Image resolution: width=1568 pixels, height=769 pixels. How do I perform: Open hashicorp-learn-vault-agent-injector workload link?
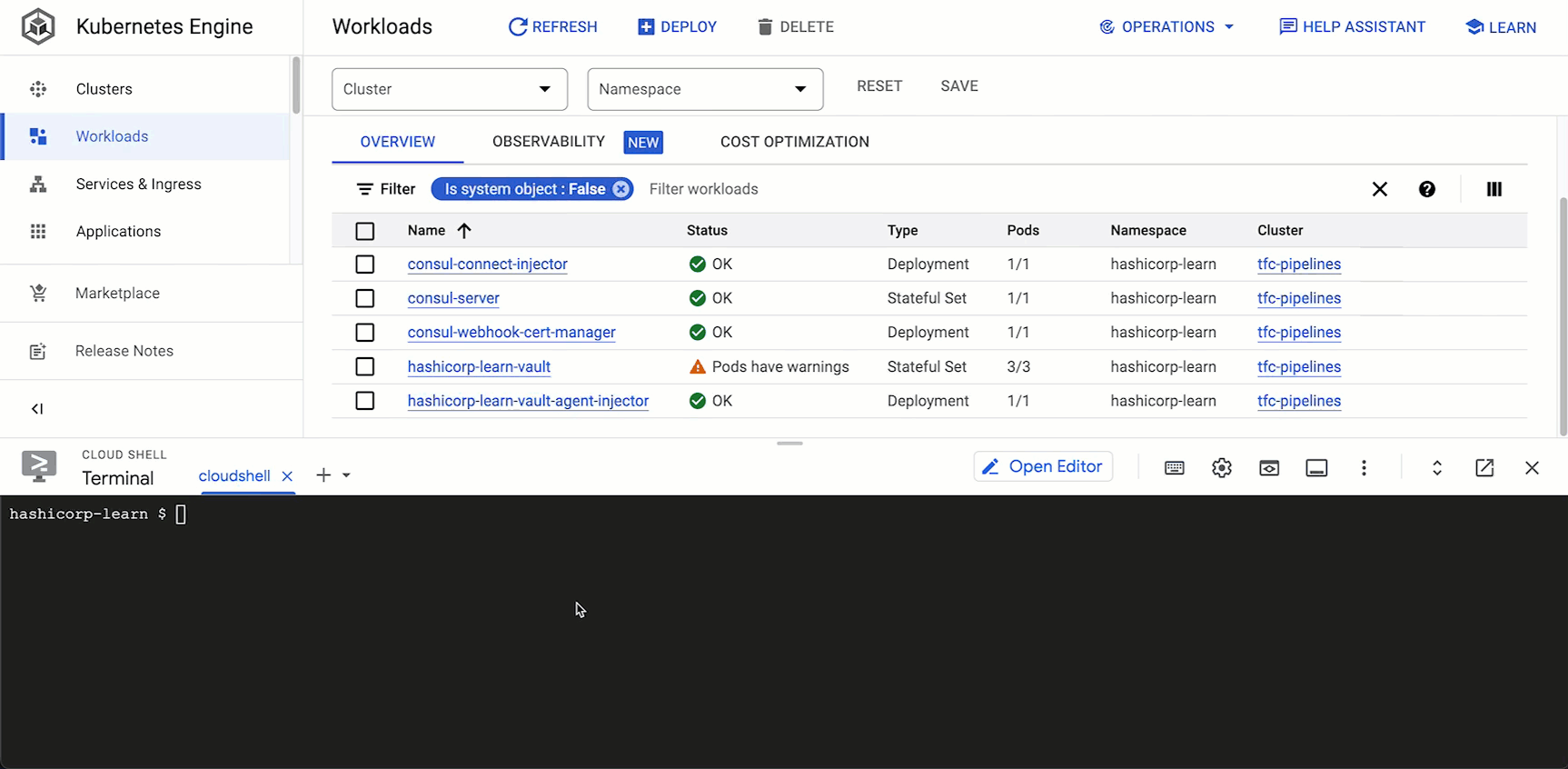coord(528,401)
